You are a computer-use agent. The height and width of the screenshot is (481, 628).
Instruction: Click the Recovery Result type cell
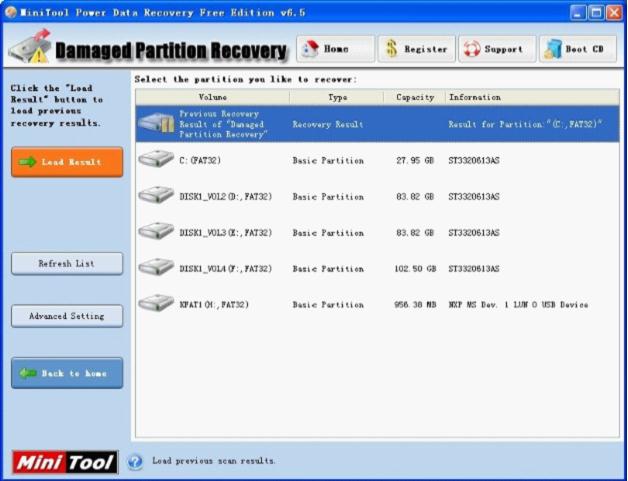[x=328, y=125]
